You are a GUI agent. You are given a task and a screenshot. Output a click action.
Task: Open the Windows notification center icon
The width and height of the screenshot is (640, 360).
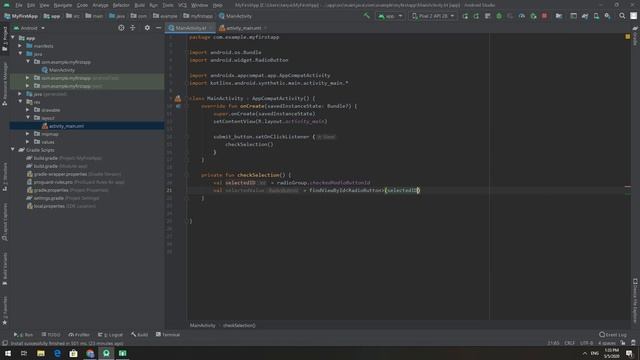[629, 353]
